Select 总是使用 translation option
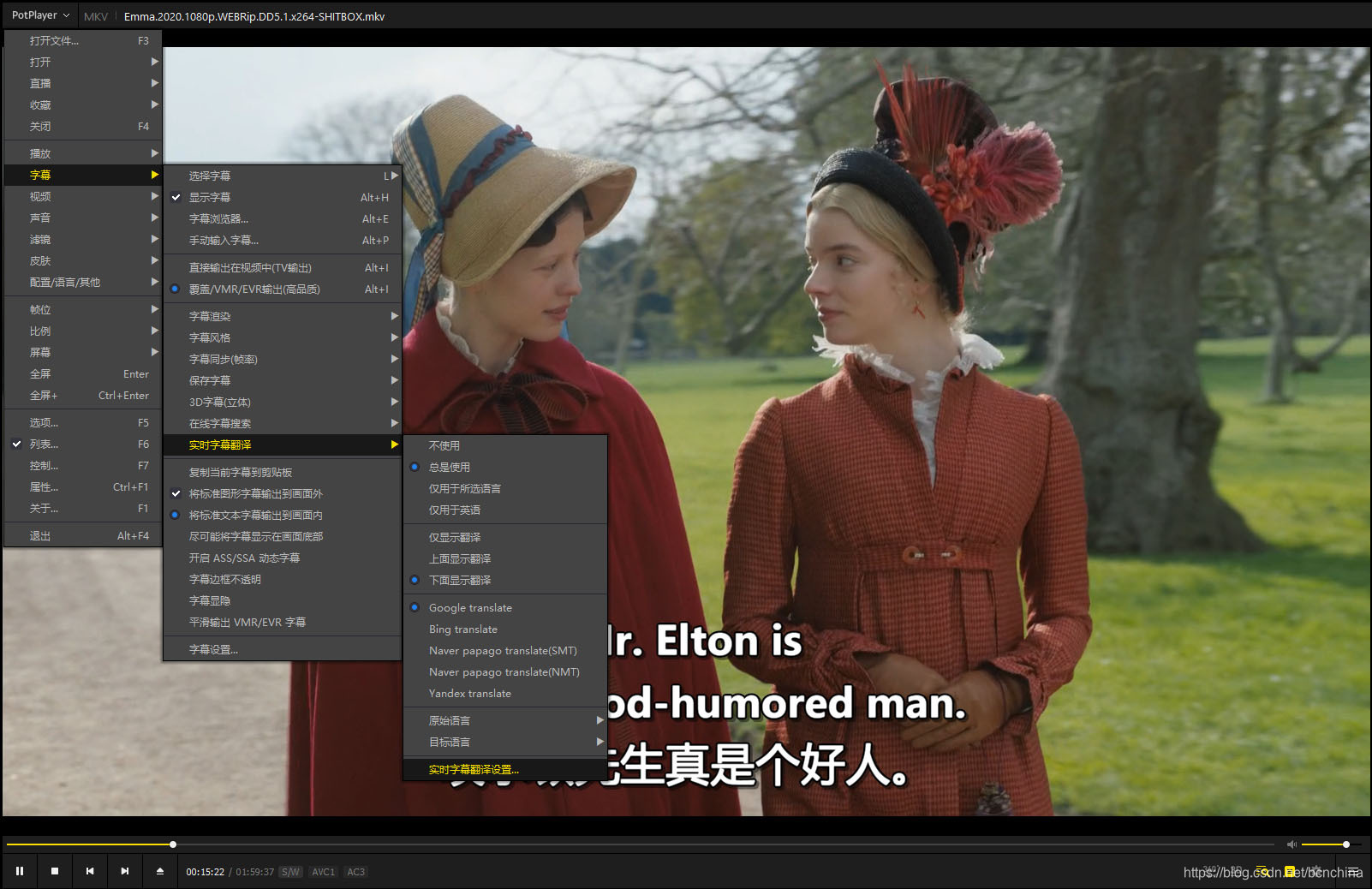 (x=505, y=467)
